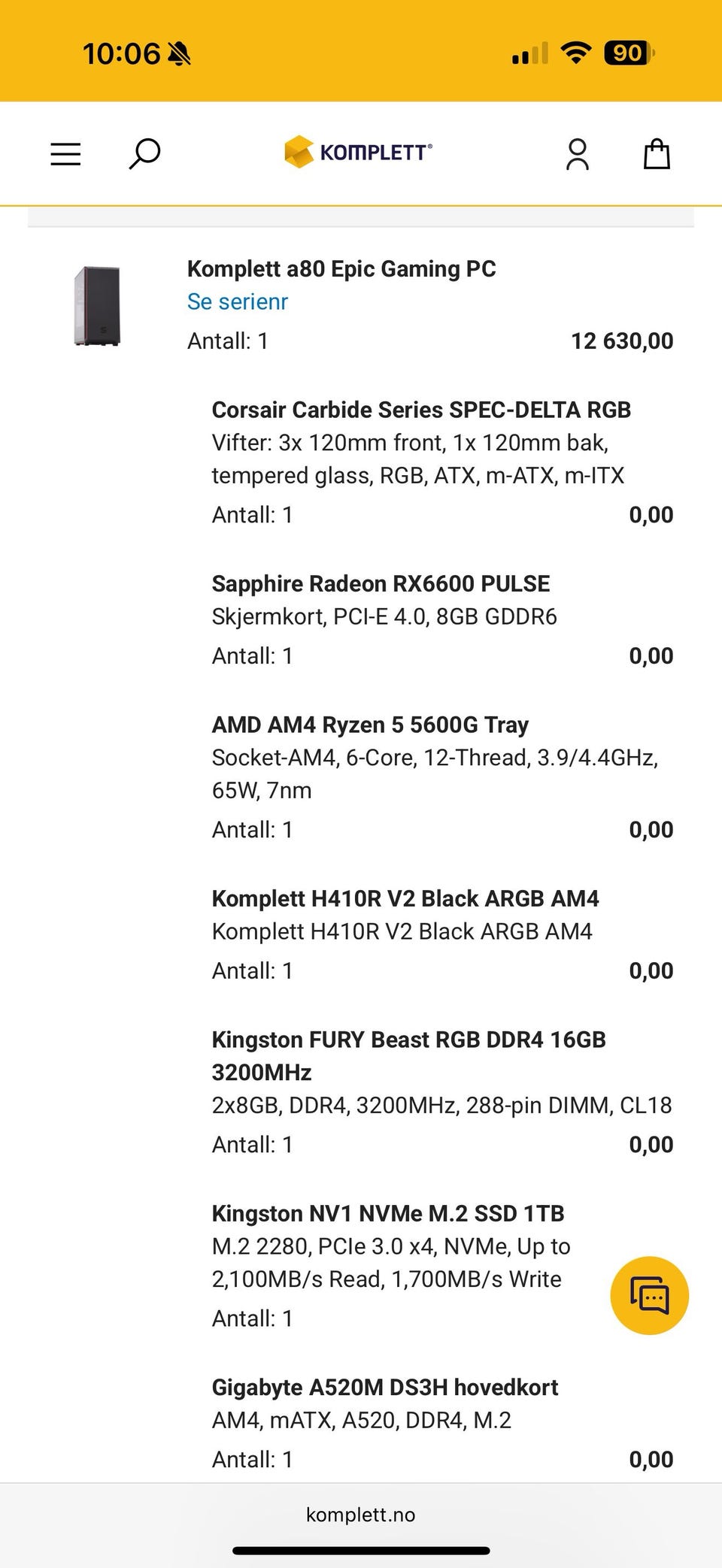Open the yellow chat support button
Viewport: 722px width, 1568px height.
tap(650, 1295)
